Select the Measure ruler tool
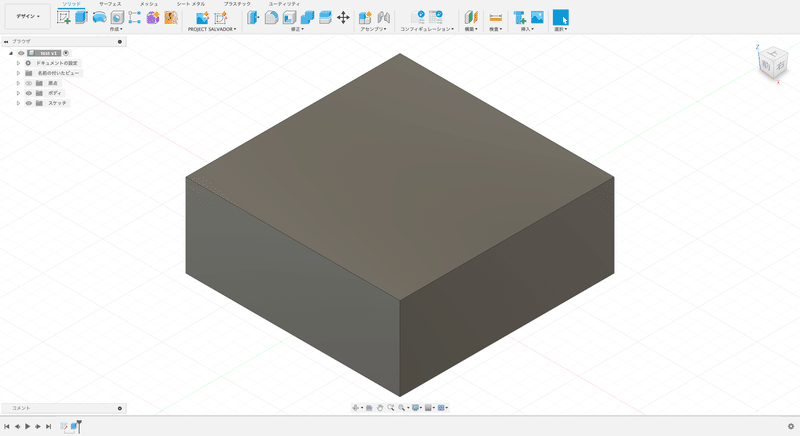The image size is (800, 436). click(495, 17)
